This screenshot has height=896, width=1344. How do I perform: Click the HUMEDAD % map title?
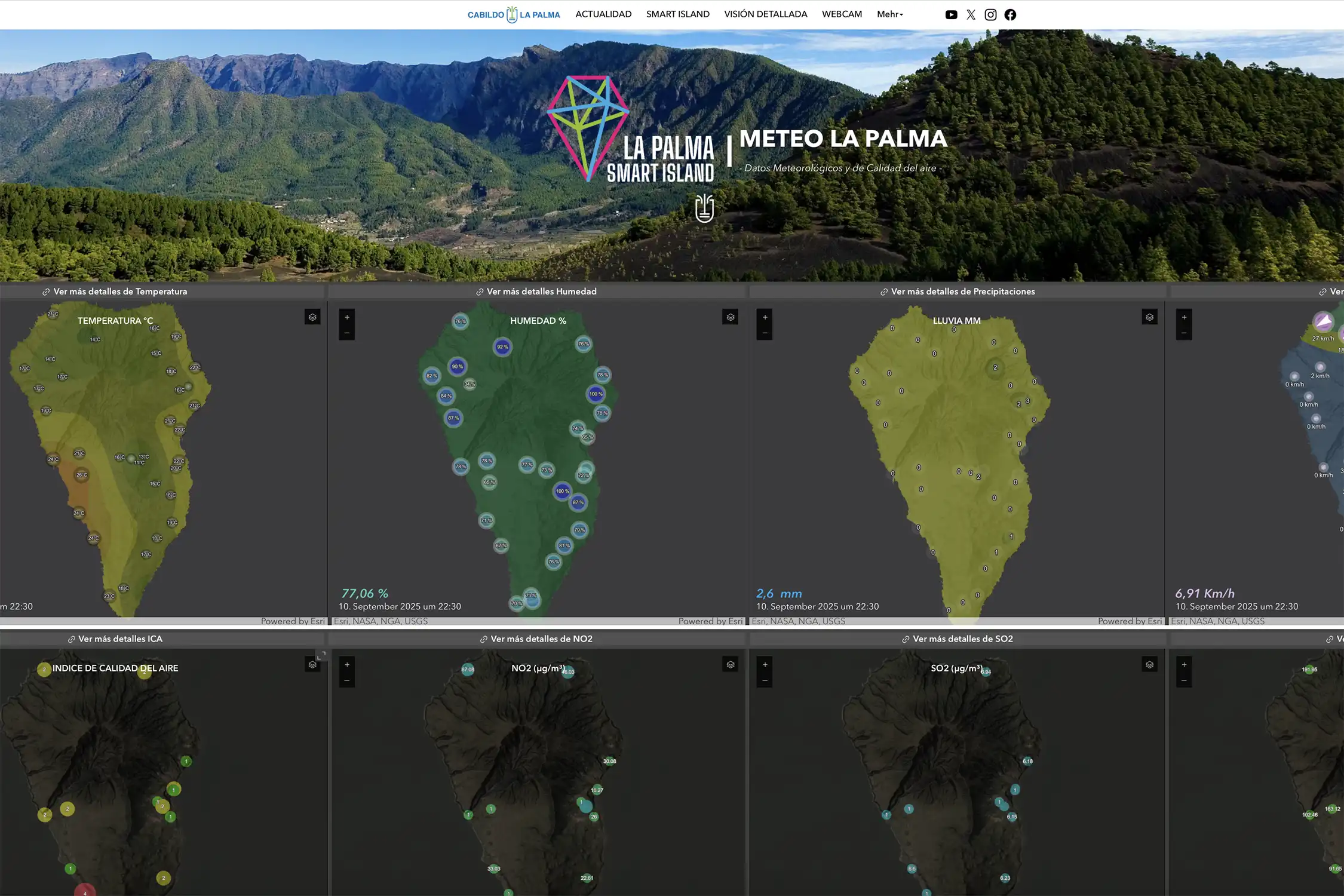point(538,321)
